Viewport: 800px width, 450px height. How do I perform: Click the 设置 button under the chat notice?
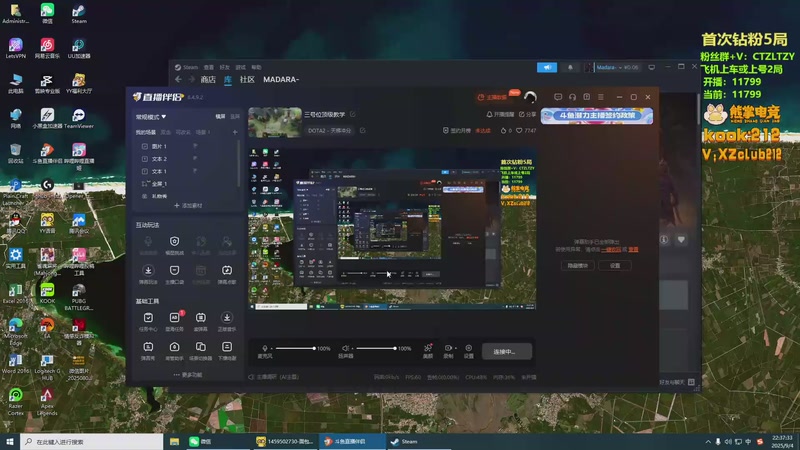click(615, 265)
